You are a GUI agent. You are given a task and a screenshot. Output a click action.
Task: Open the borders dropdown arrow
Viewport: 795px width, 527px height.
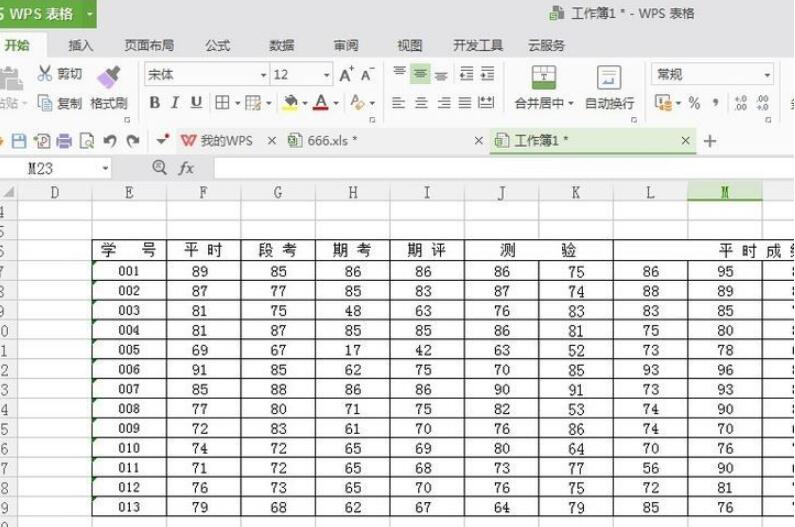point(237,103)
